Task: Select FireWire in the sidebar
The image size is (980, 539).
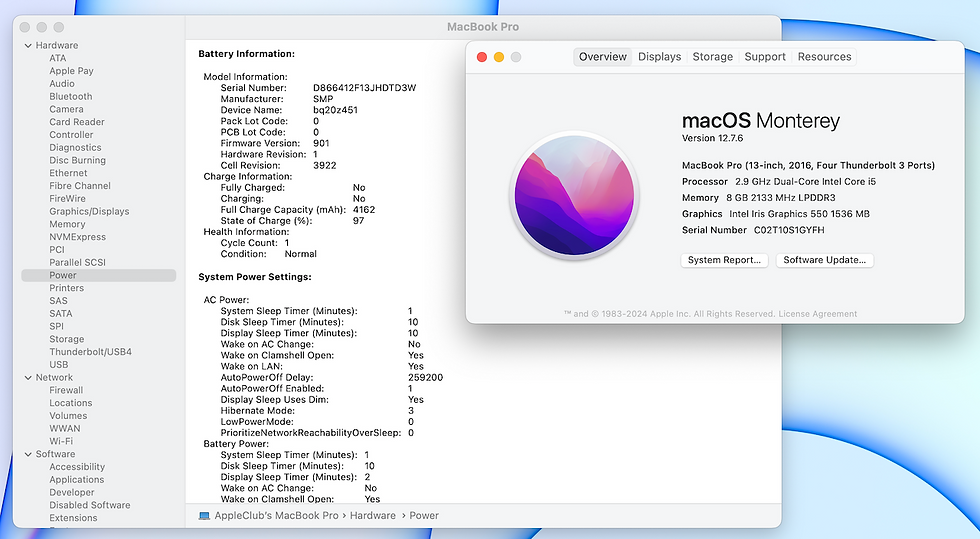Action: coord(68,199)
